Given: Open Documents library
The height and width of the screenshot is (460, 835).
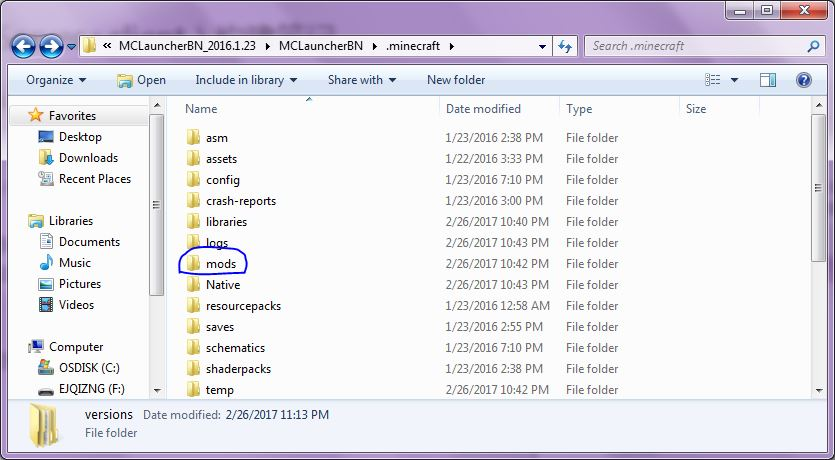Looking at the screenshot, I should click(89, 242).
